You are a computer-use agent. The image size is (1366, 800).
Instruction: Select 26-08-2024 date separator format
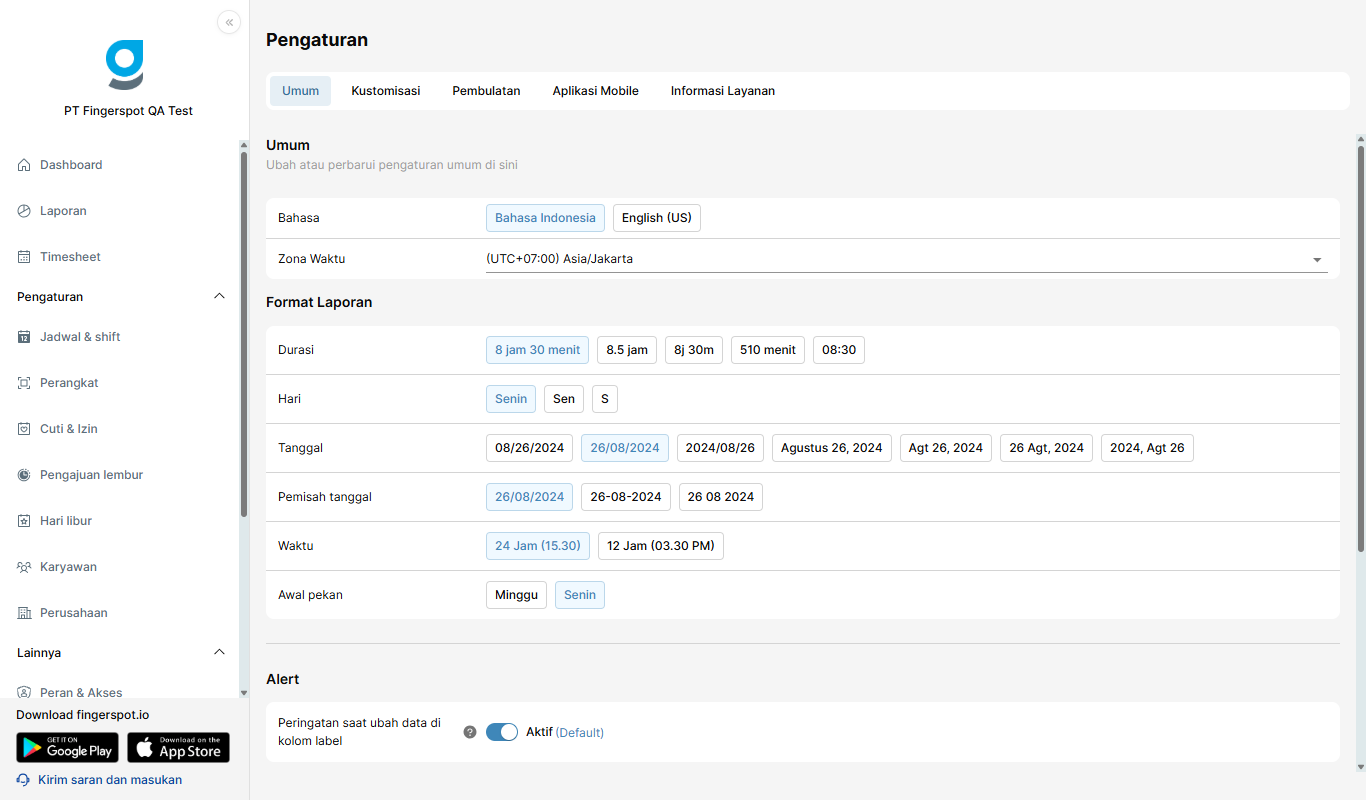coord(626,497)
